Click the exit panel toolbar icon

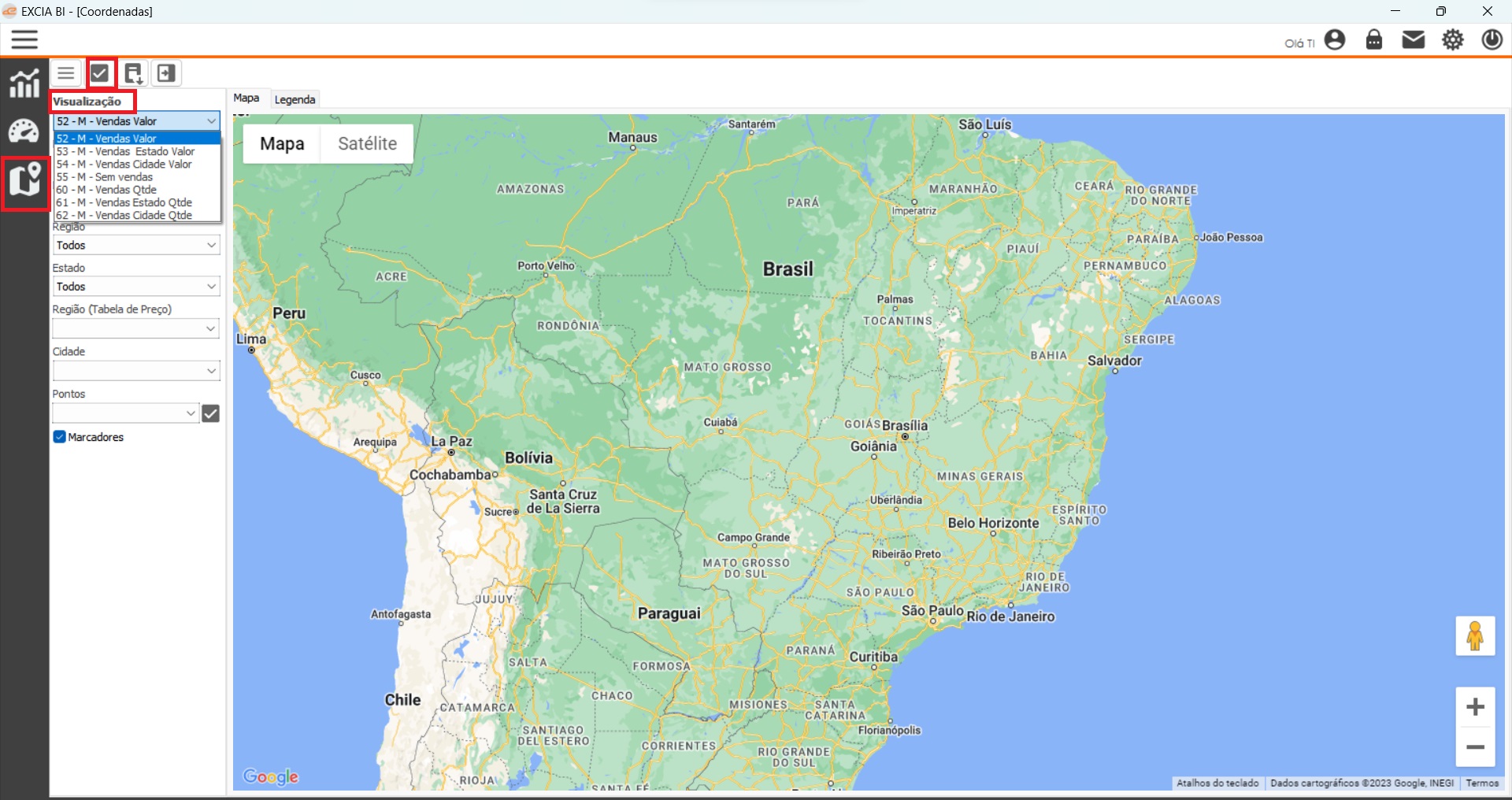pos(166,74)
